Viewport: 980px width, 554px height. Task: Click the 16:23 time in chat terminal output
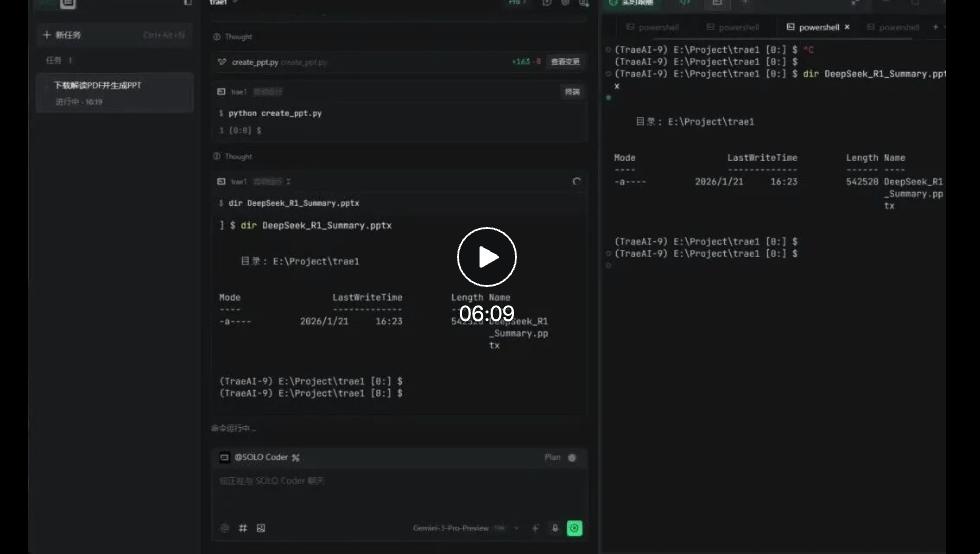tap(389, 321)
